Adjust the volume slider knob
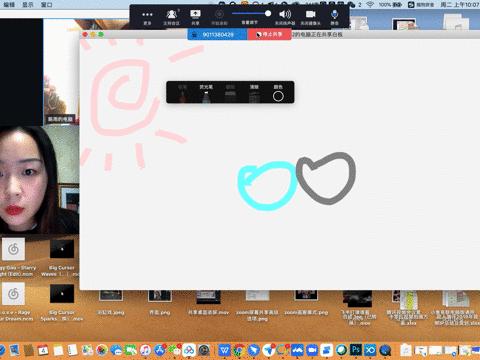 tap(268, 13)
